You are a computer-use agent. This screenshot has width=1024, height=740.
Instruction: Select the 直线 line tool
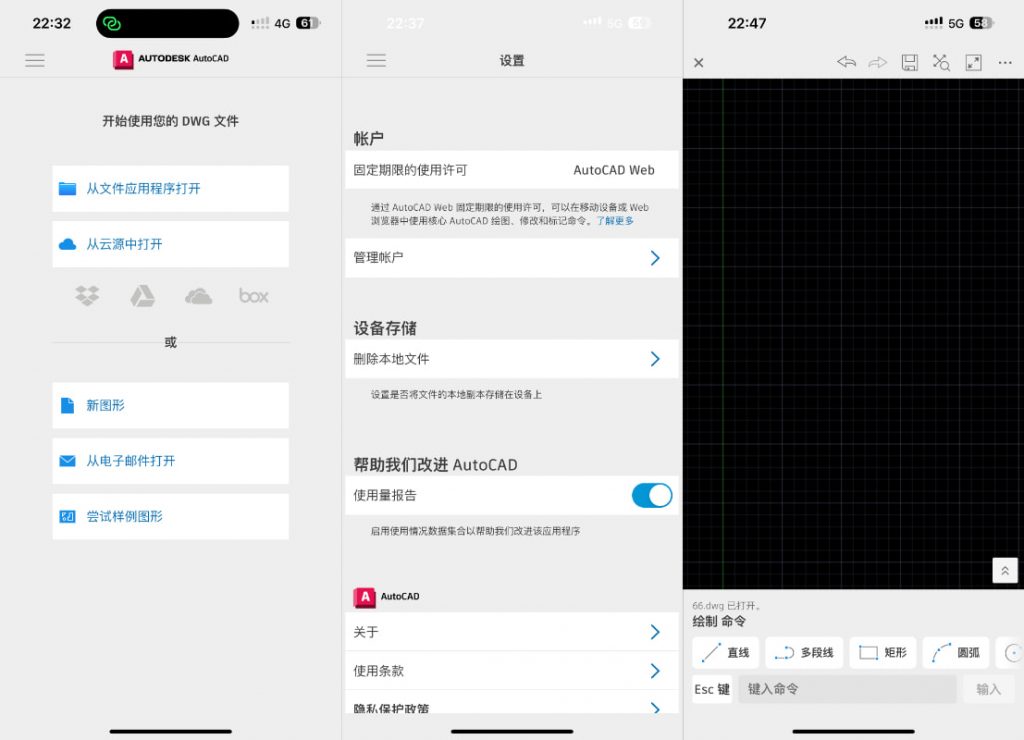pos(726,652)
